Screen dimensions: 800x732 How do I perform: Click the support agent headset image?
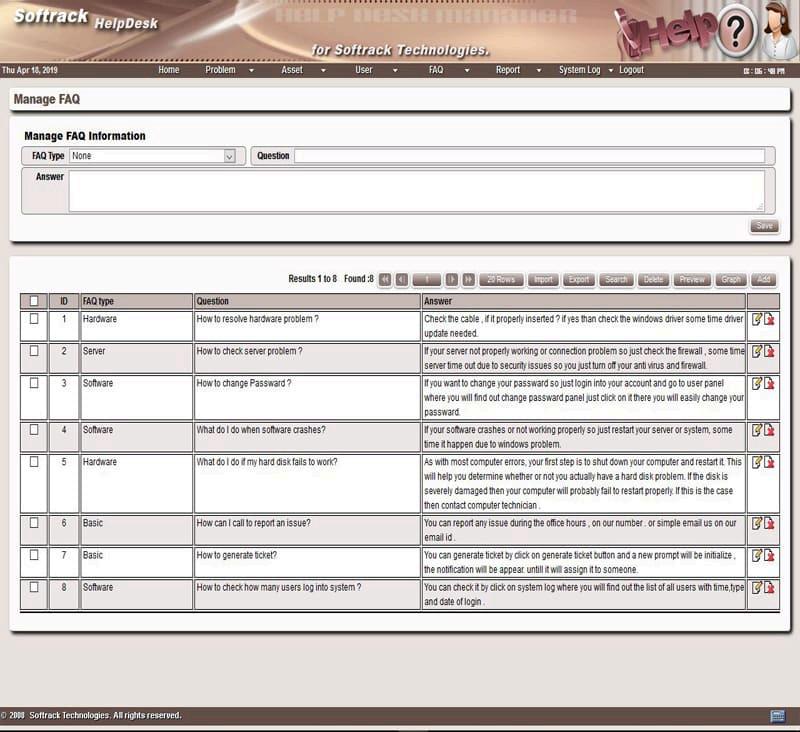click(x=779, y=31)
